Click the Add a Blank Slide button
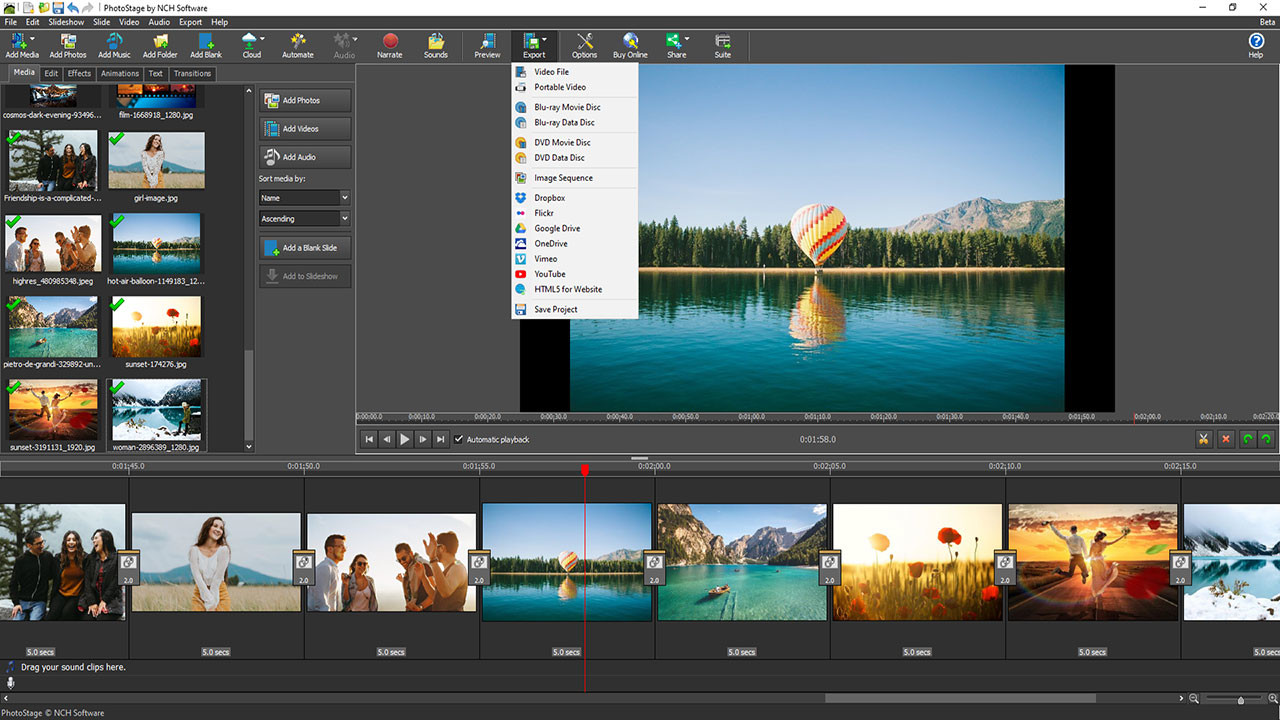The height and width of the screenshot is (720, 1280). point(304,247)
